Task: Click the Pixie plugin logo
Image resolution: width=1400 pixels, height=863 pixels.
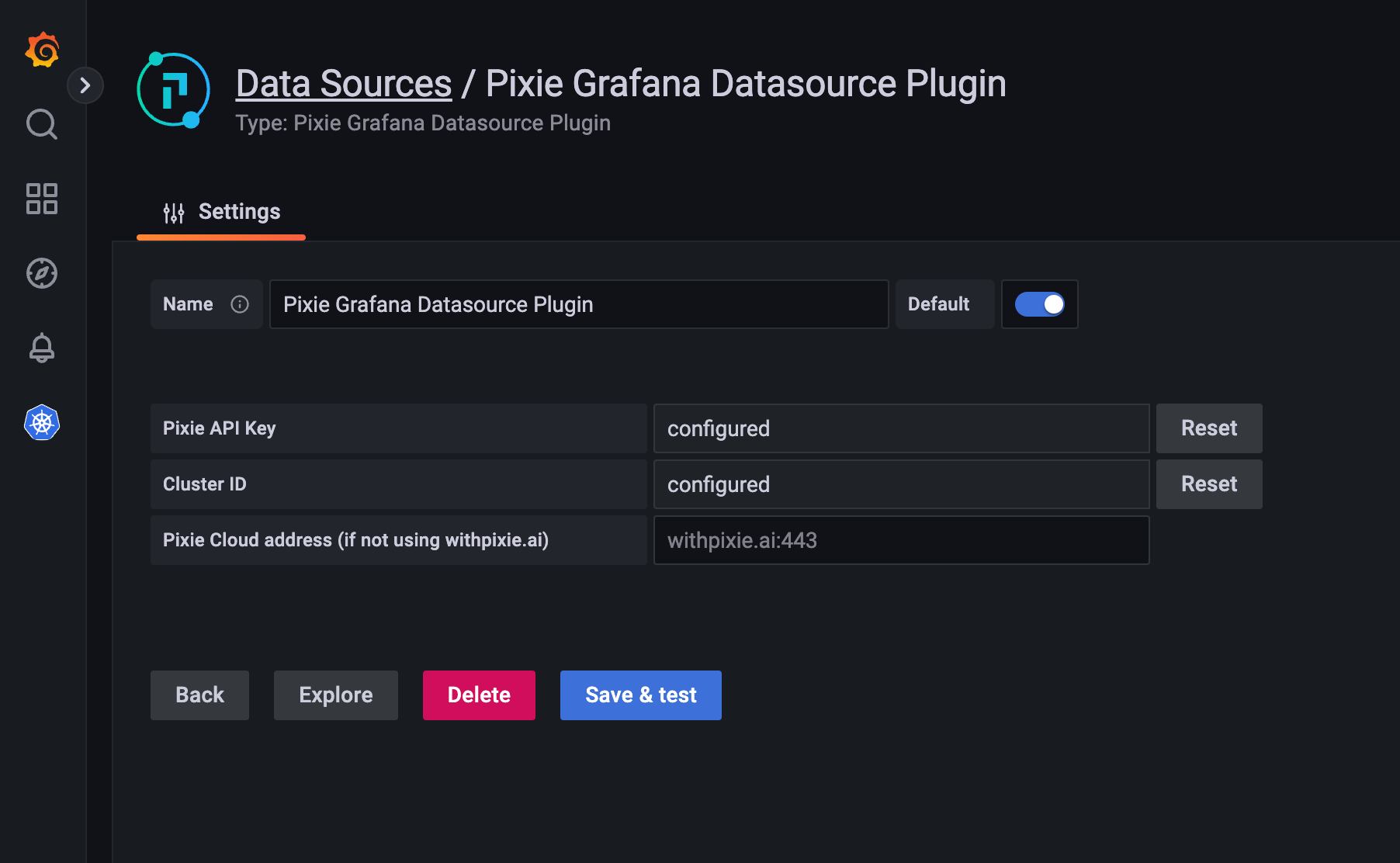Action: [x=173, y=90]
